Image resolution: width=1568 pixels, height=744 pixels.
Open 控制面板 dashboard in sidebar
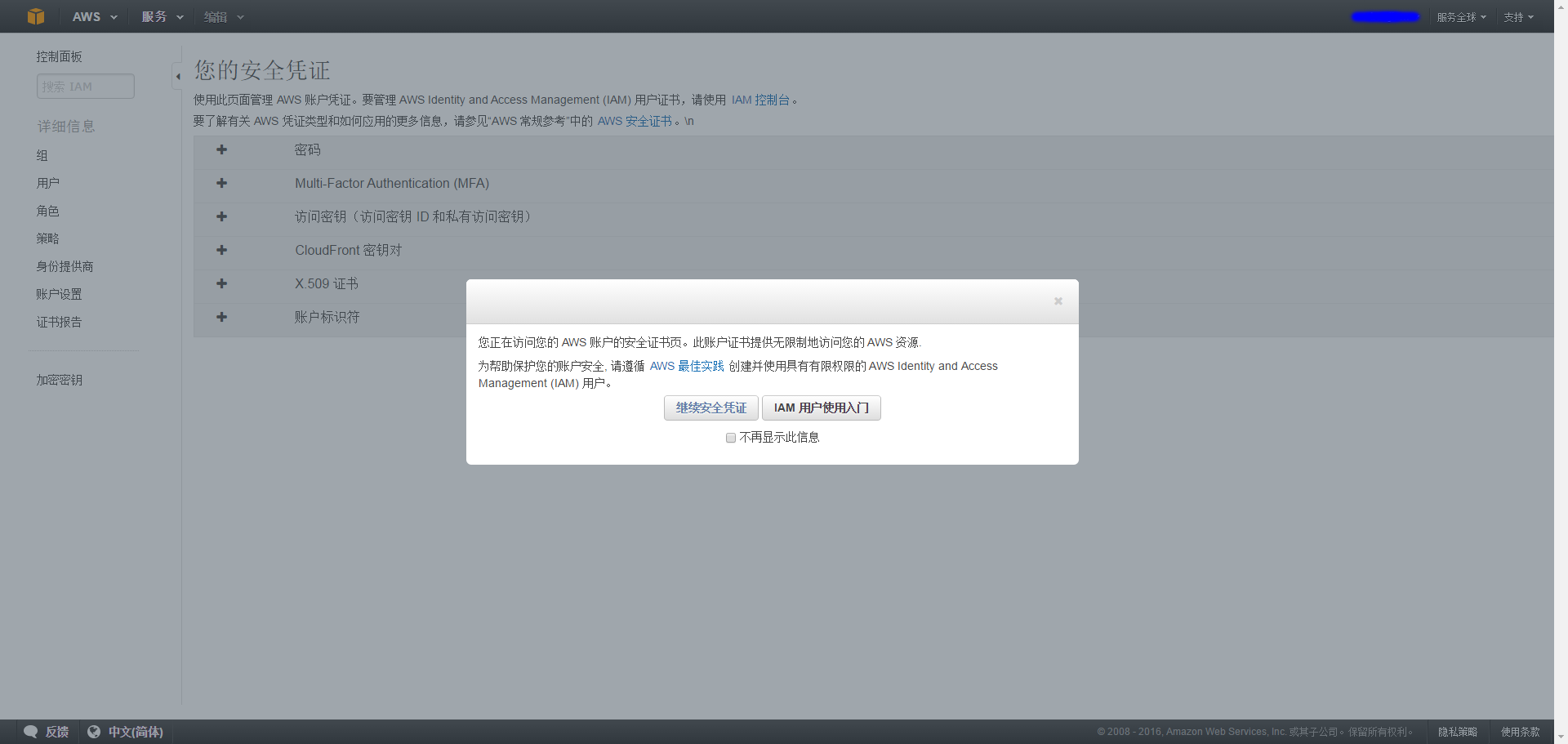point(59,56)
